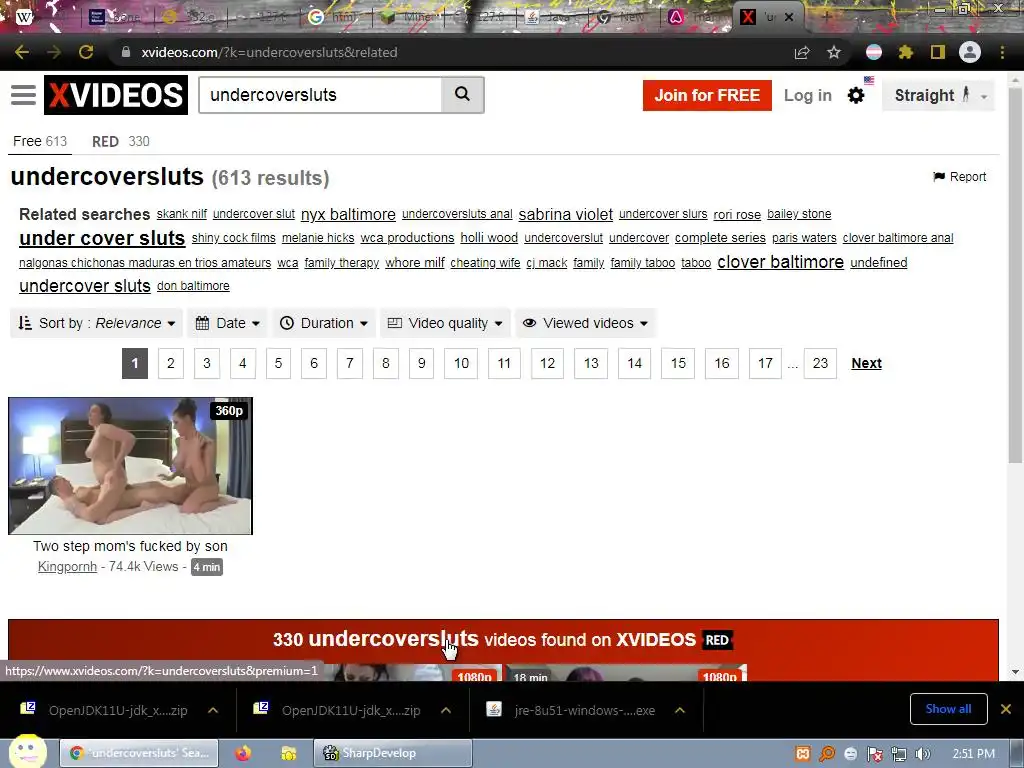
Task: Reload the page with the refresh icon
Action: click(x=86, y=52)
